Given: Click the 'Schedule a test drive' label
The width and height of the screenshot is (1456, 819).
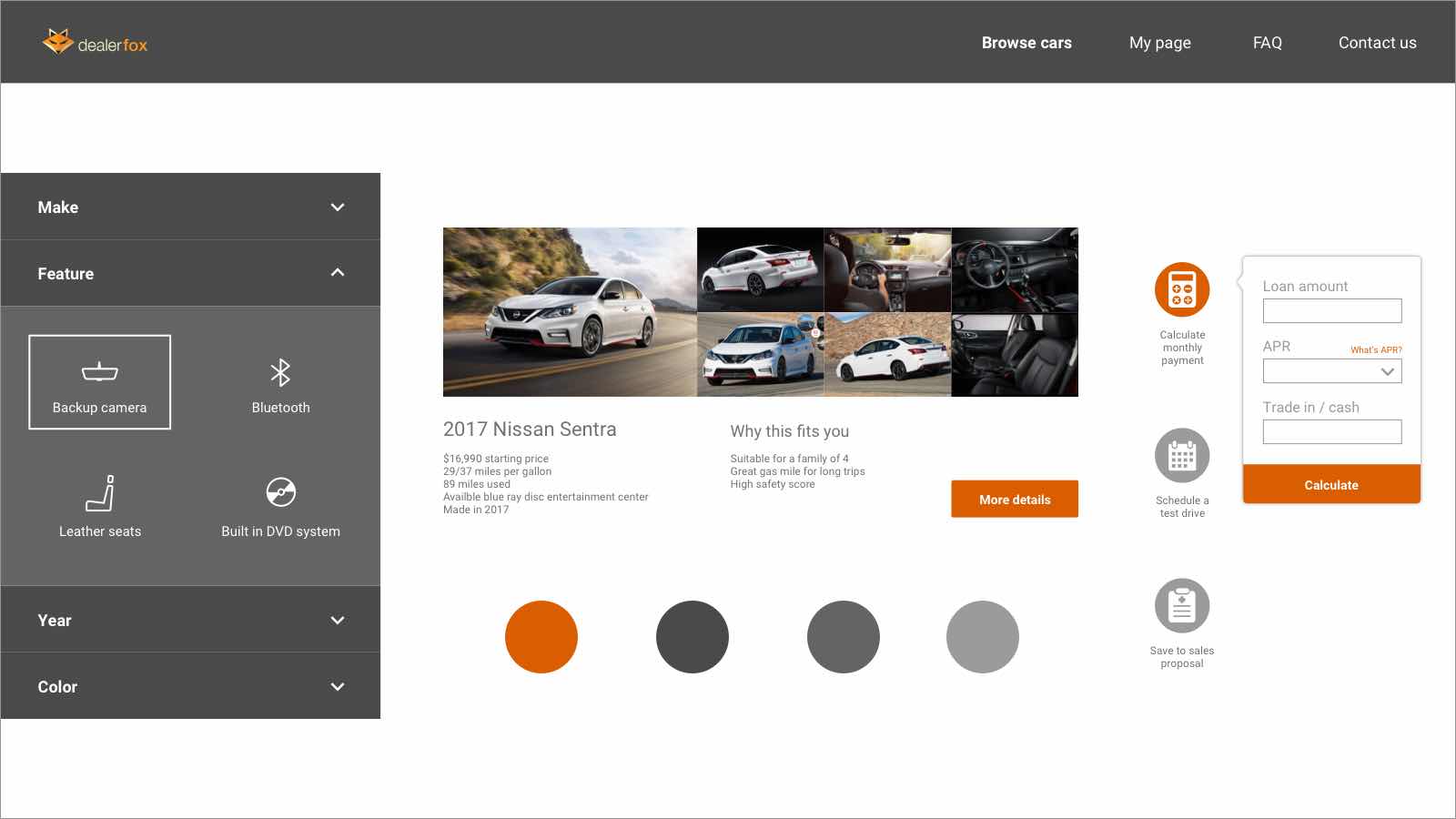Looking at the screenshot, I should click(1182, 507).
